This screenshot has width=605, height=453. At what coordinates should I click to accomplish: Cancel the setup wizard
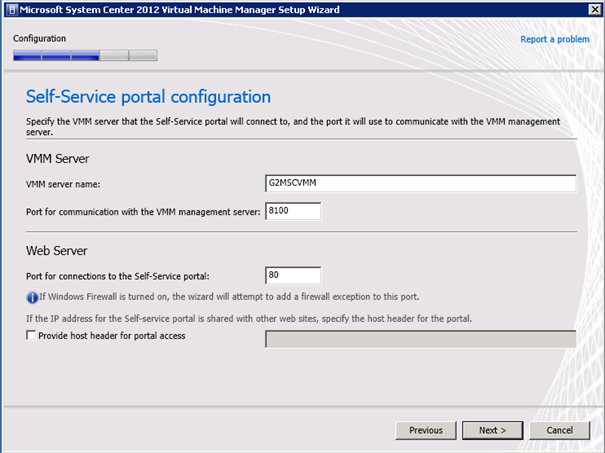(x=559, y=430)
